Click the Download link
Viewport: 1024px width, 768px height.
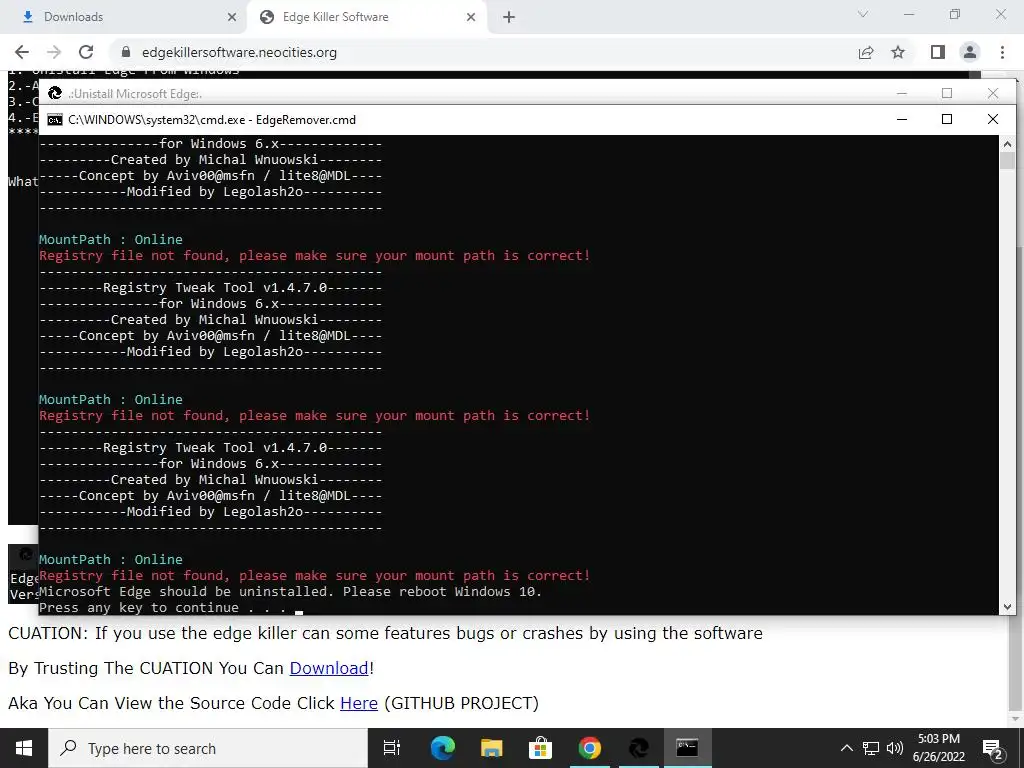pos(329,668)
